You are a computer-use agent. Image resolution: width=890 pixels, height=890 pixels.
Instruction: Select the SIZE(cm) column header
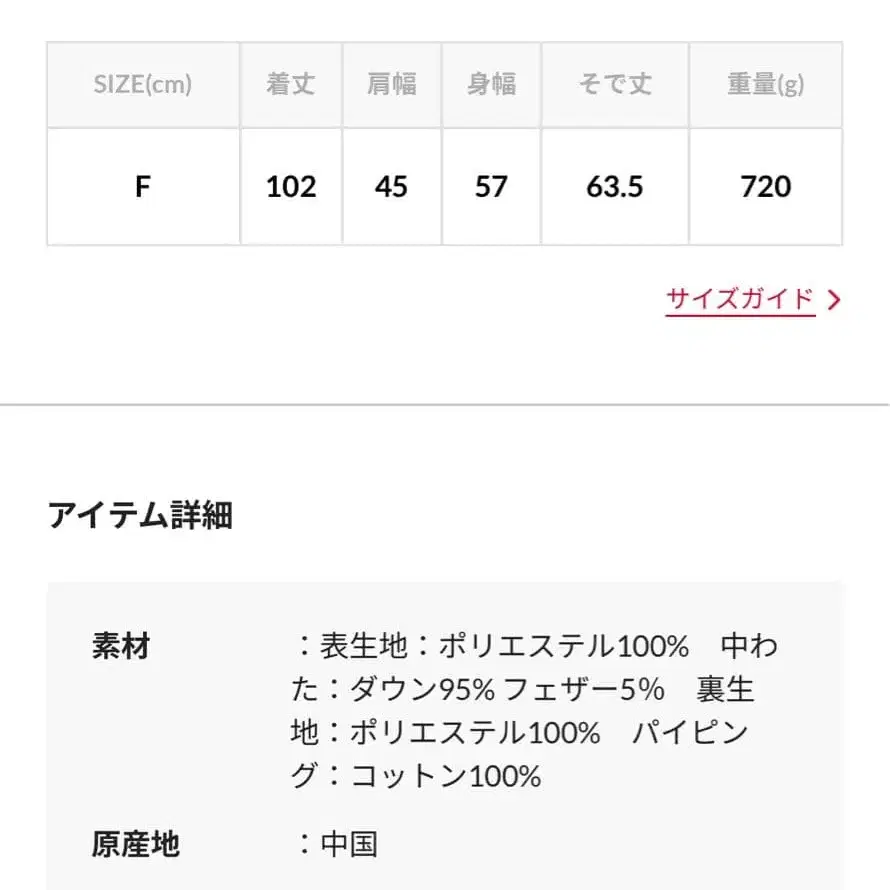coord(143,85)
